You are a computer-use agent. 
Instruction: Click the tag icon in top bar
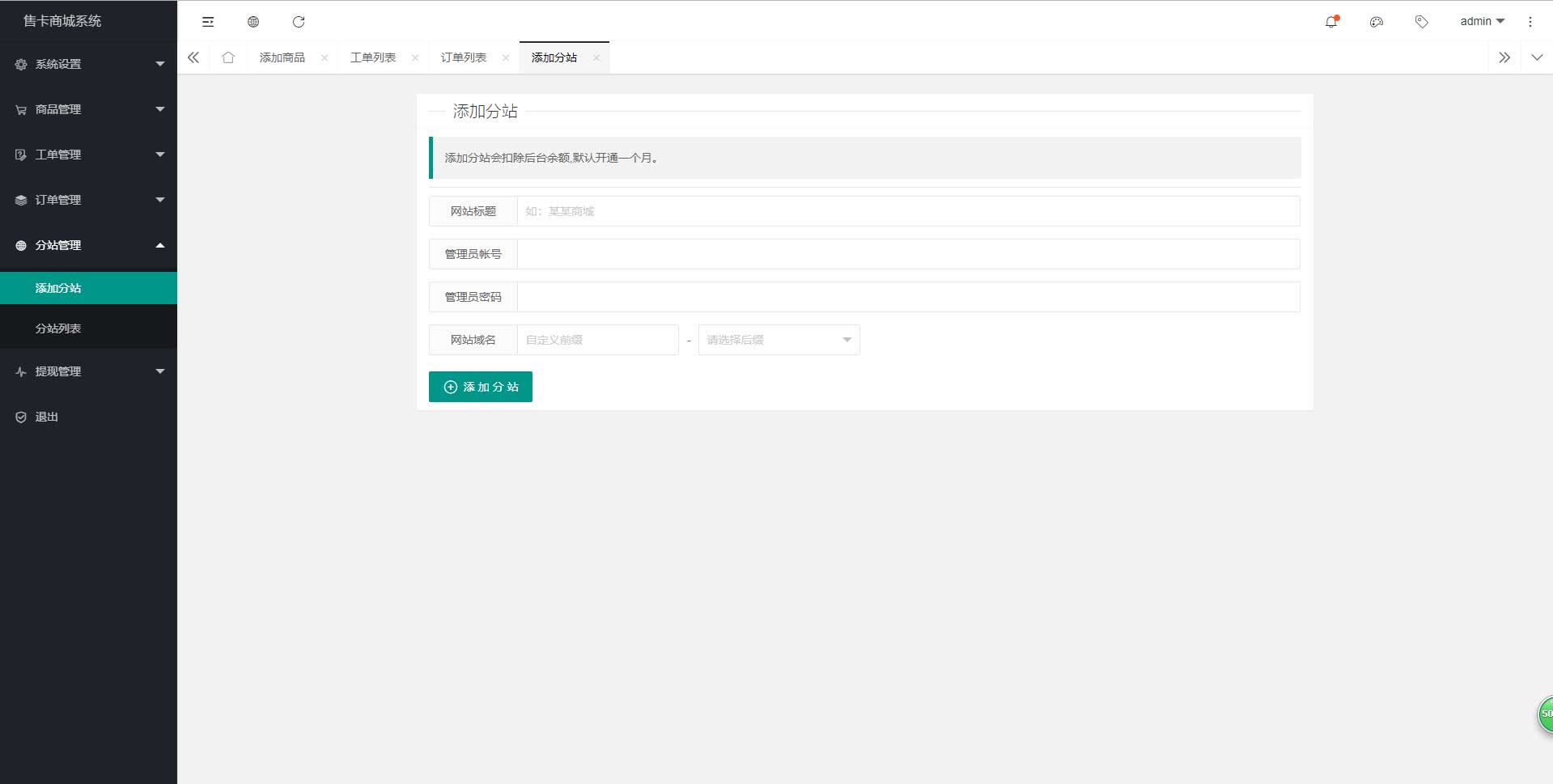[x=1420, y=22]
